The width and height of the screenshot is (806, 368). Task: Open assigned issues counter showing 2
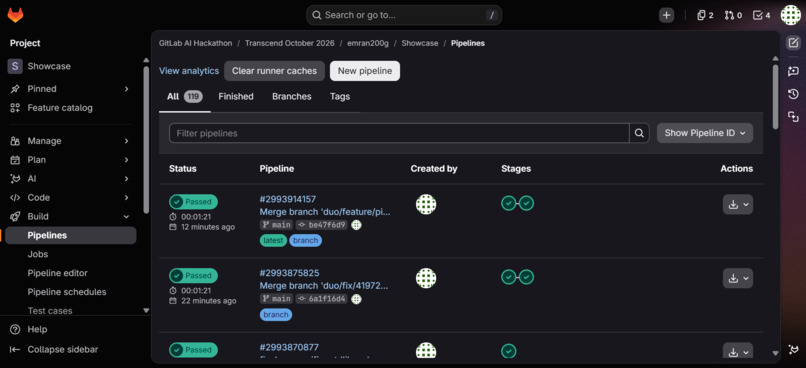(x=705, y=15)
